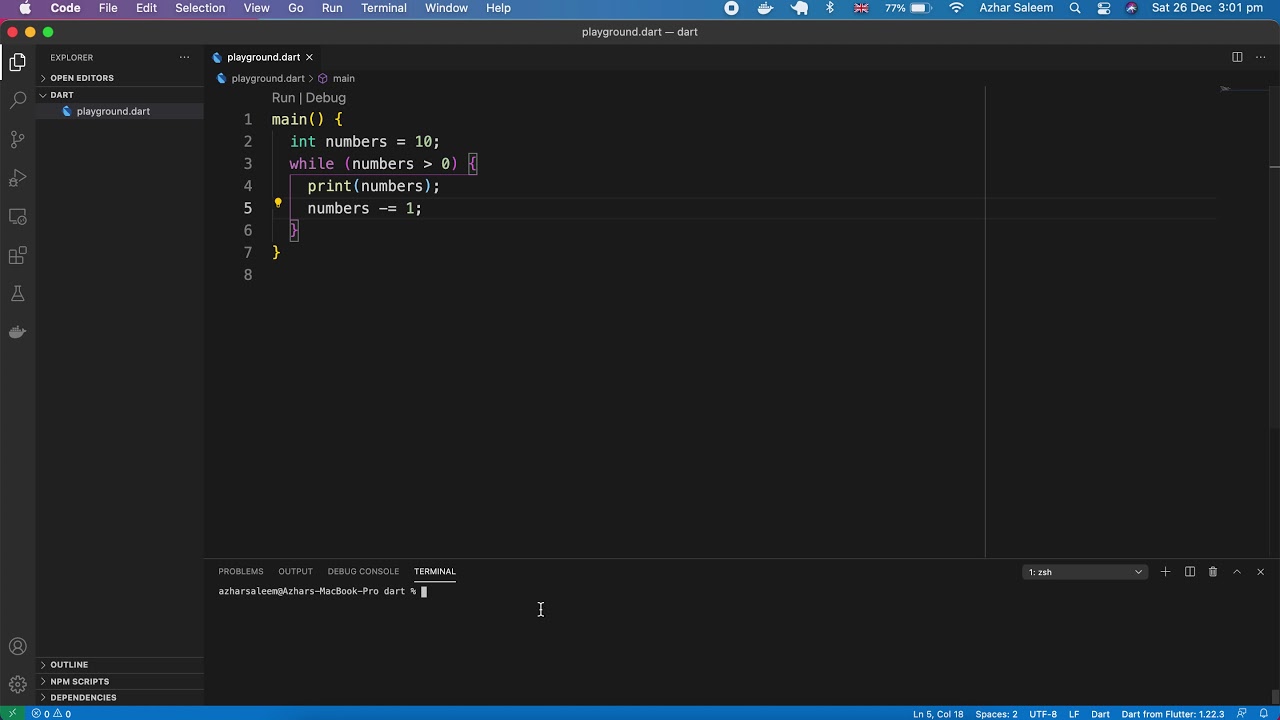Open editor more actions ellipsis

[x=1260, y=57]
